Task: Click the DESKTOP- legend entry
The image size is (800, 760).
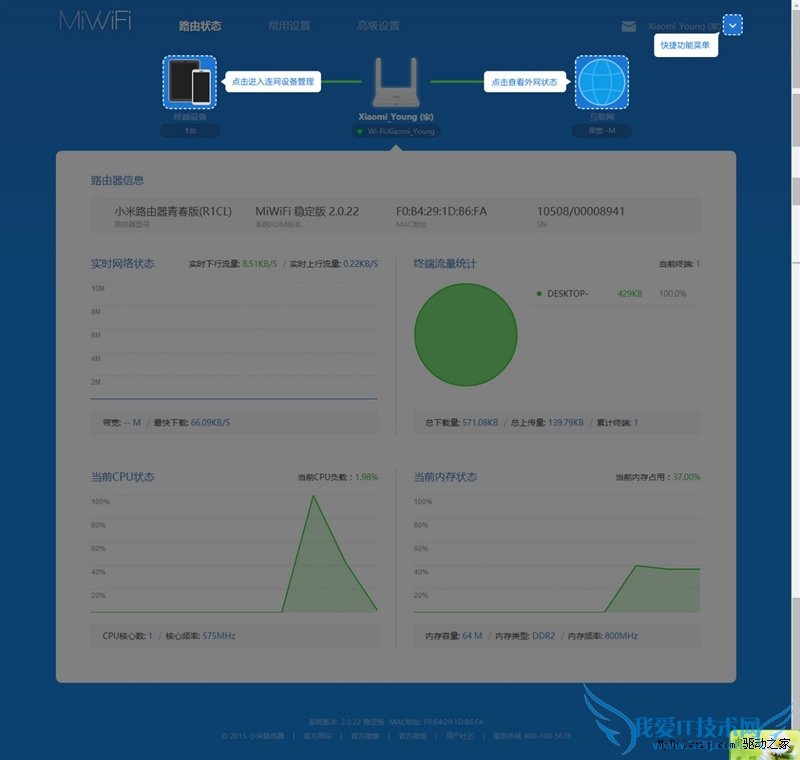Action: [567, 293]
